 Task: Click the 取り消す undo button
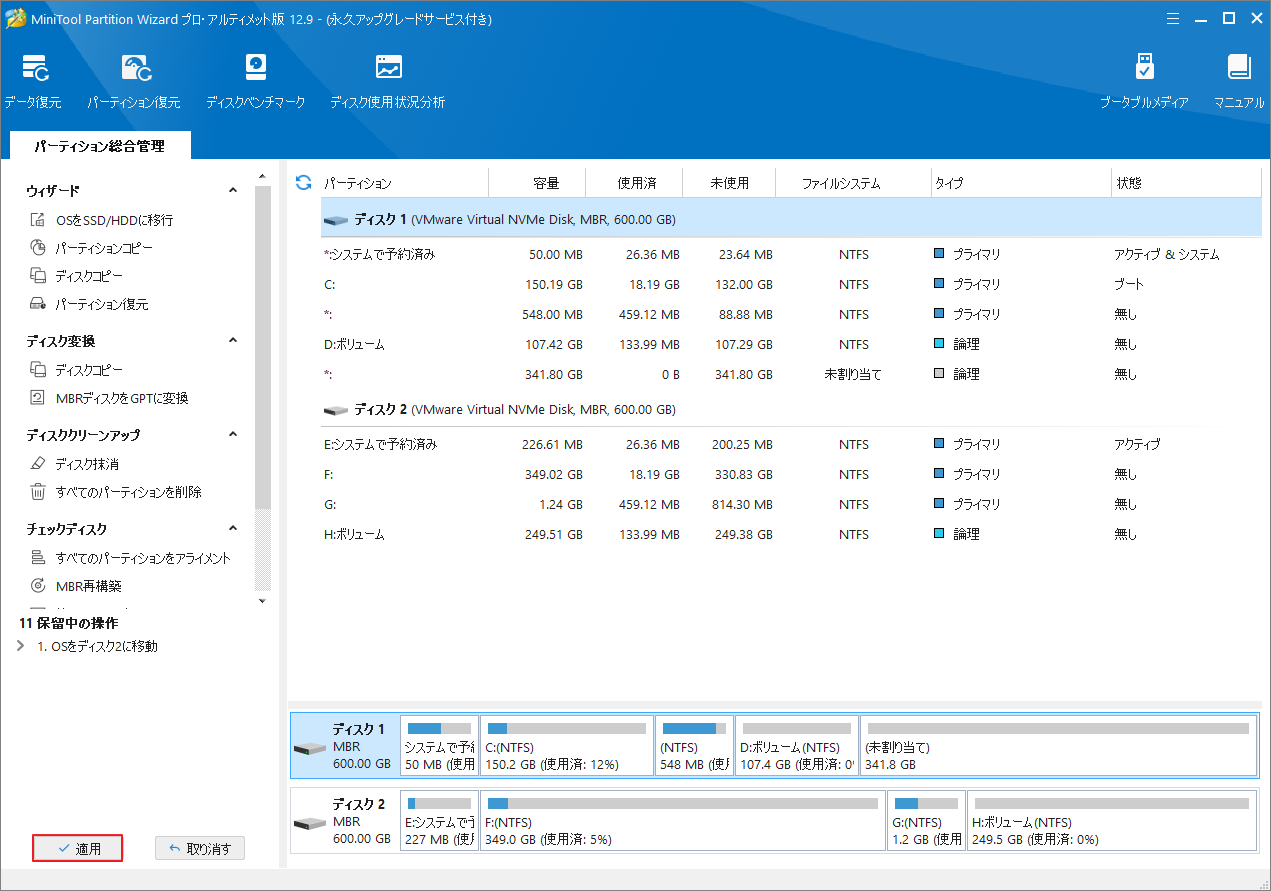point(200,849)
